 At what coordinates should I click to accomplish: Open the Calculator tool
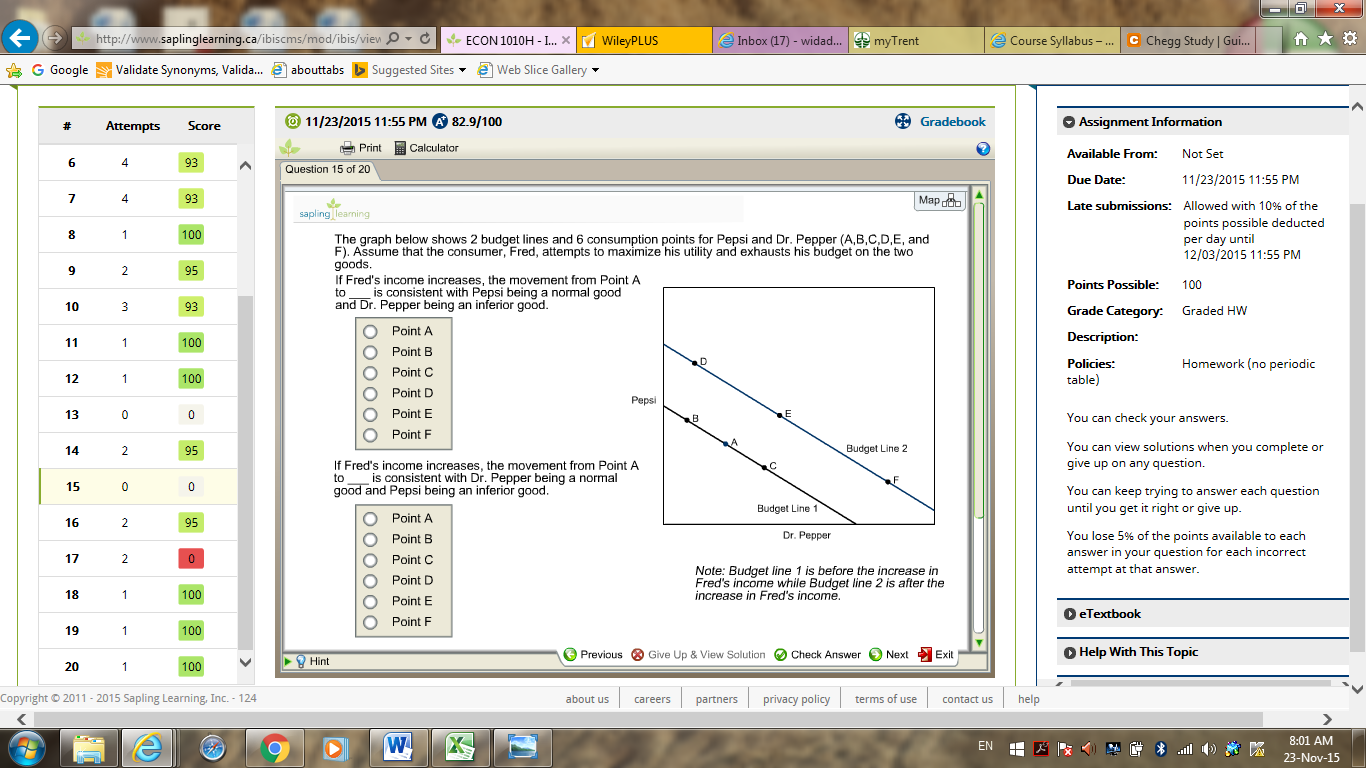click(x=426, y=148)
